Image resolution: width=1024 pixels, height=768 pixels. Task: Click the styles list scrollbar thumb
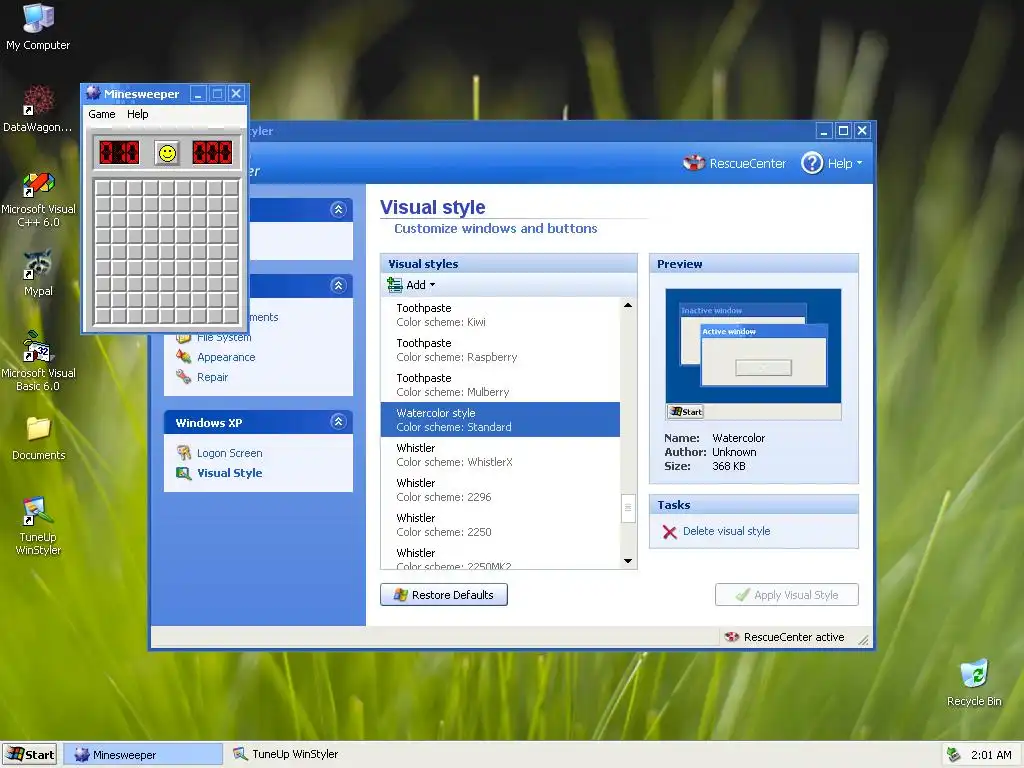click(x=628, y=508)
